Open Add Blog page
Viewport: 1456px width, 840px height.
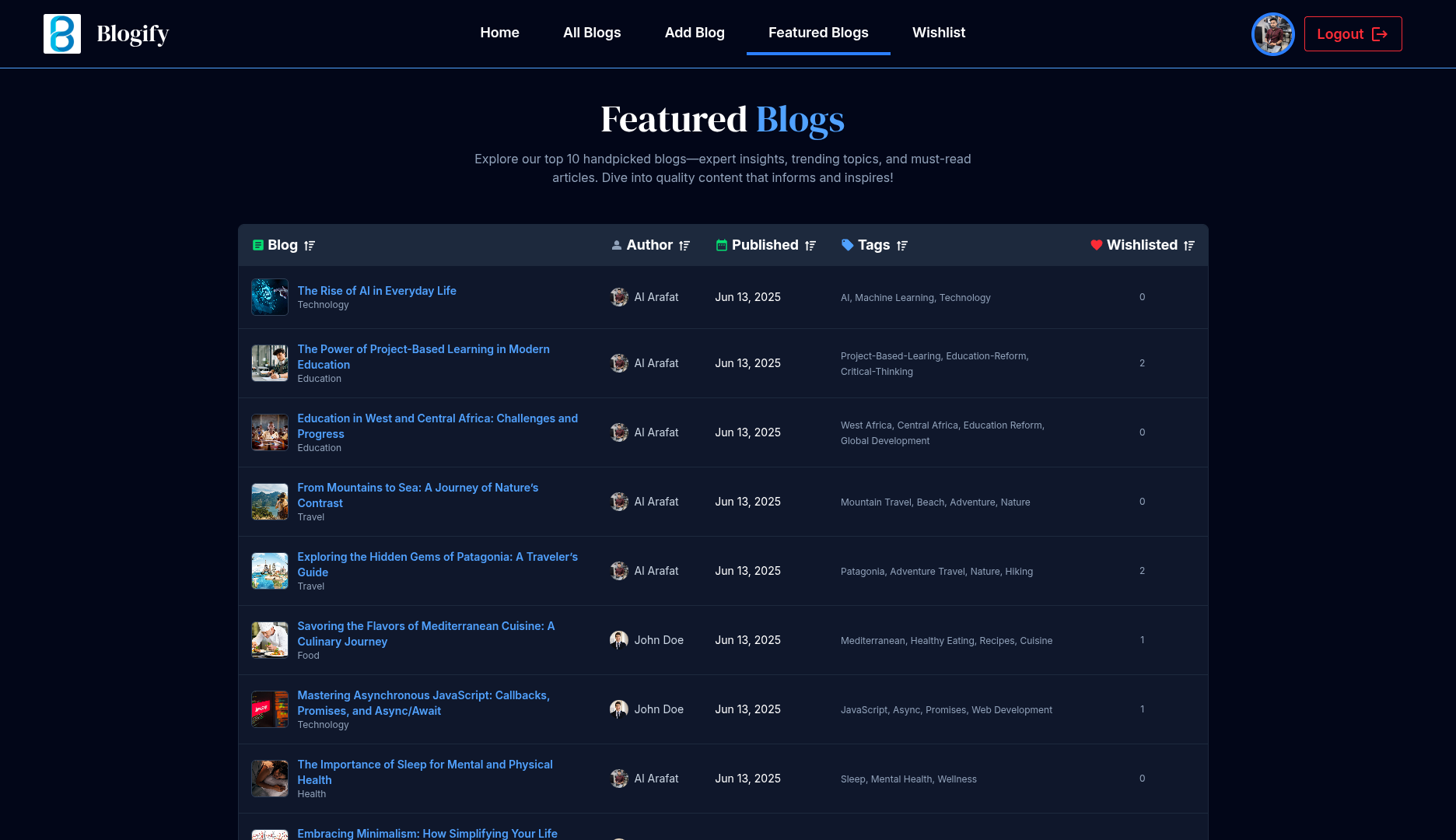click(695, 33)
